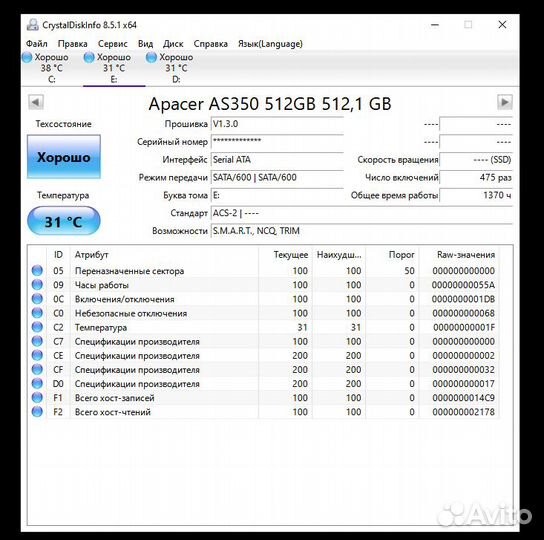Click status orb for Включения/отключения row
This screenshot has width=544, height=540.
tap(37, 299)
